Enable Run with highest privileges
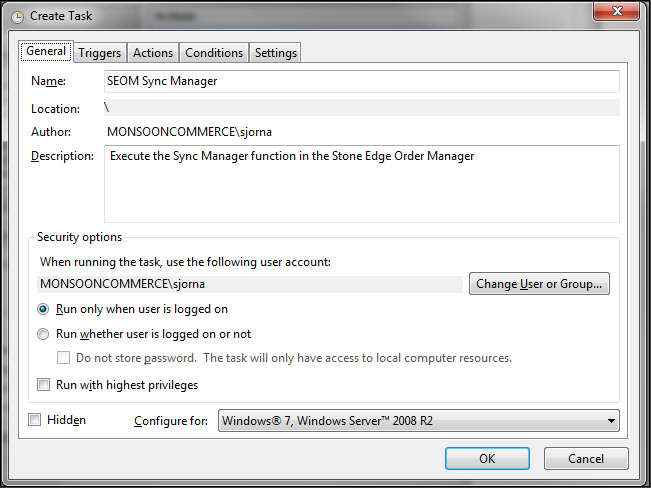Screen dimensions: 651x488 tap(43, 384)
